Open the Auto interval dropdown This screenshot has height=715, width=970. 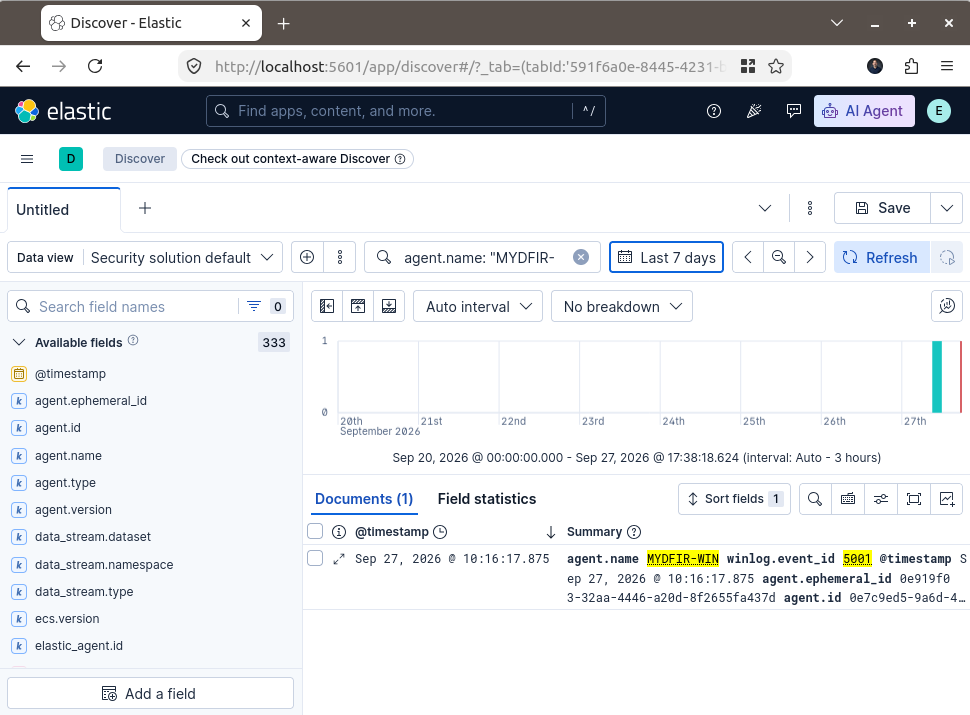coord(478,306)
